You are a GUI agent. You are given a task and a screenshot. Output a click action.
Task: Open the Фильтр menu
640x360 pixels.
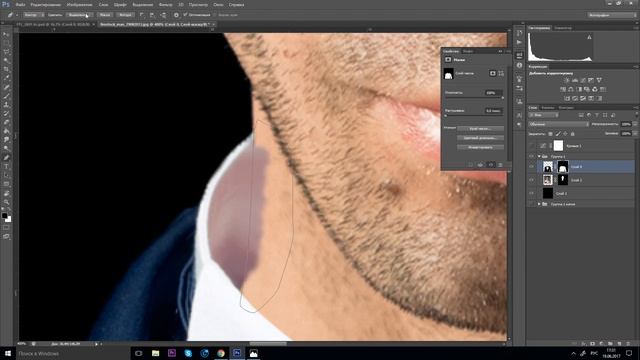tap(165, 4)
